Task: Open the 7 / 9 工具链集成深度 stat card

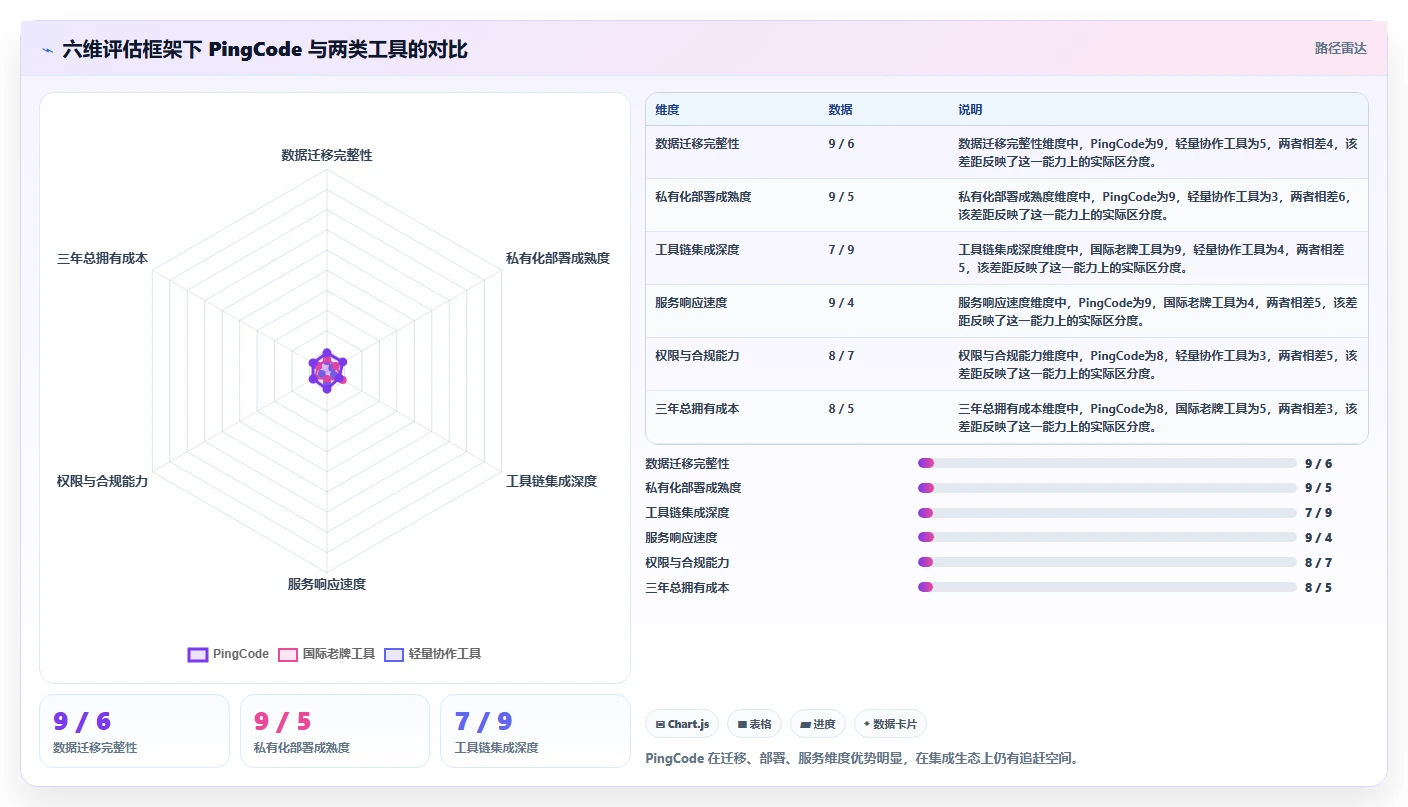Action: click(535, 731)
